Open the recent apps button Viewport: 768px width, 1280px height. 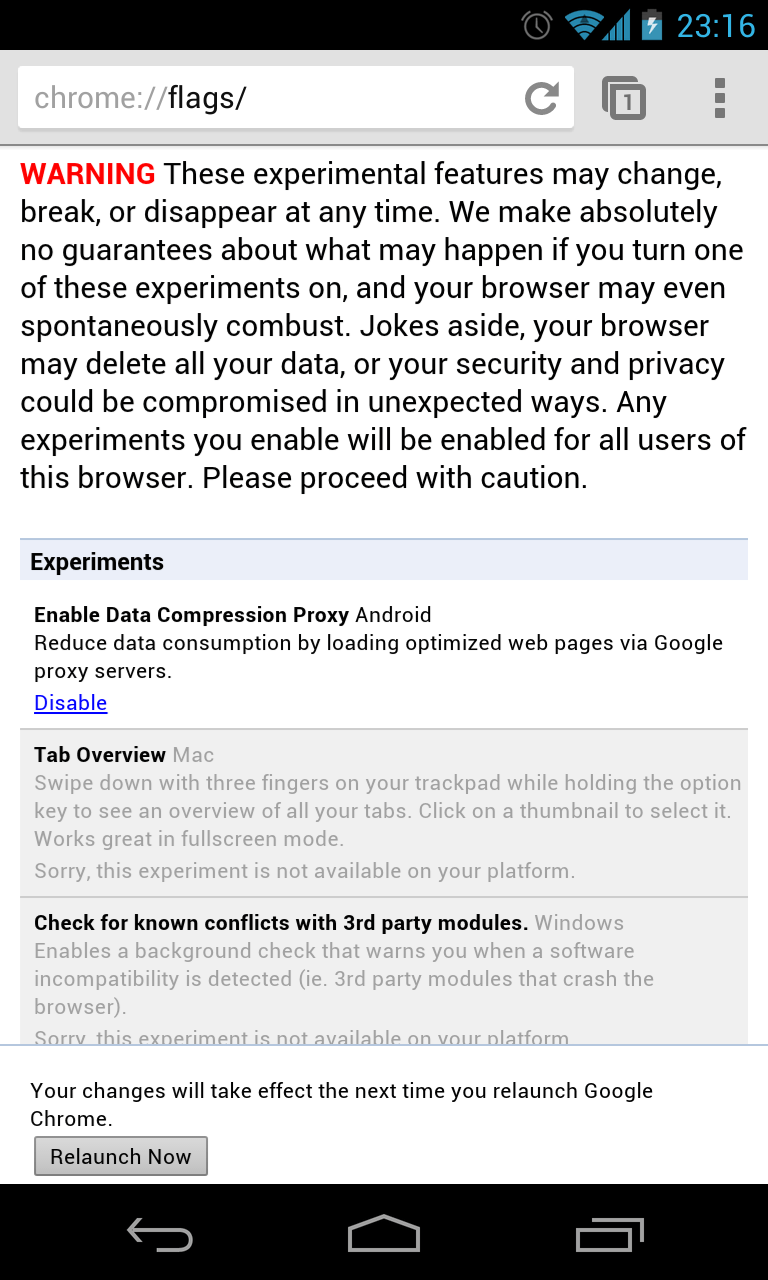coord(610,1234)
